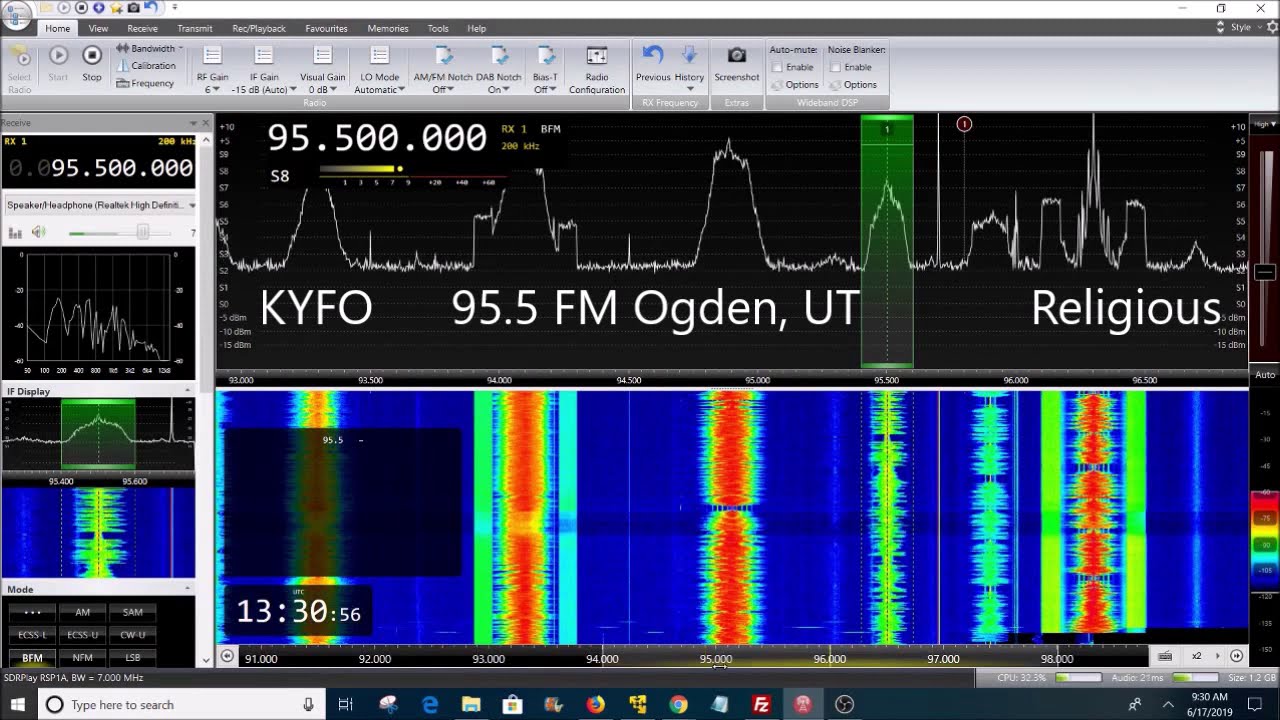Open the Bandwidth menu
The image size is (1280, 720).
point(150,48)
